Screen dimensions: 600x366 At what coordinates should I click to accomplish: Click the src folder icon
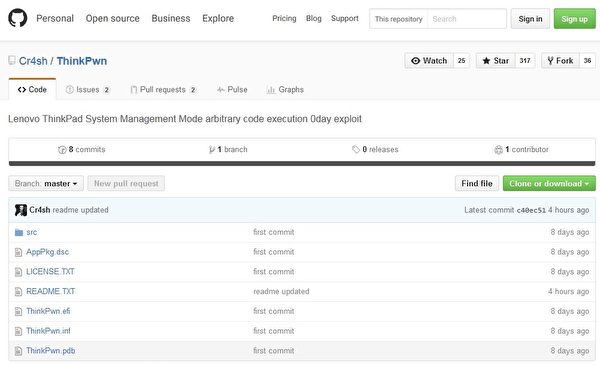pyautogui.click(x=19, y=232)
